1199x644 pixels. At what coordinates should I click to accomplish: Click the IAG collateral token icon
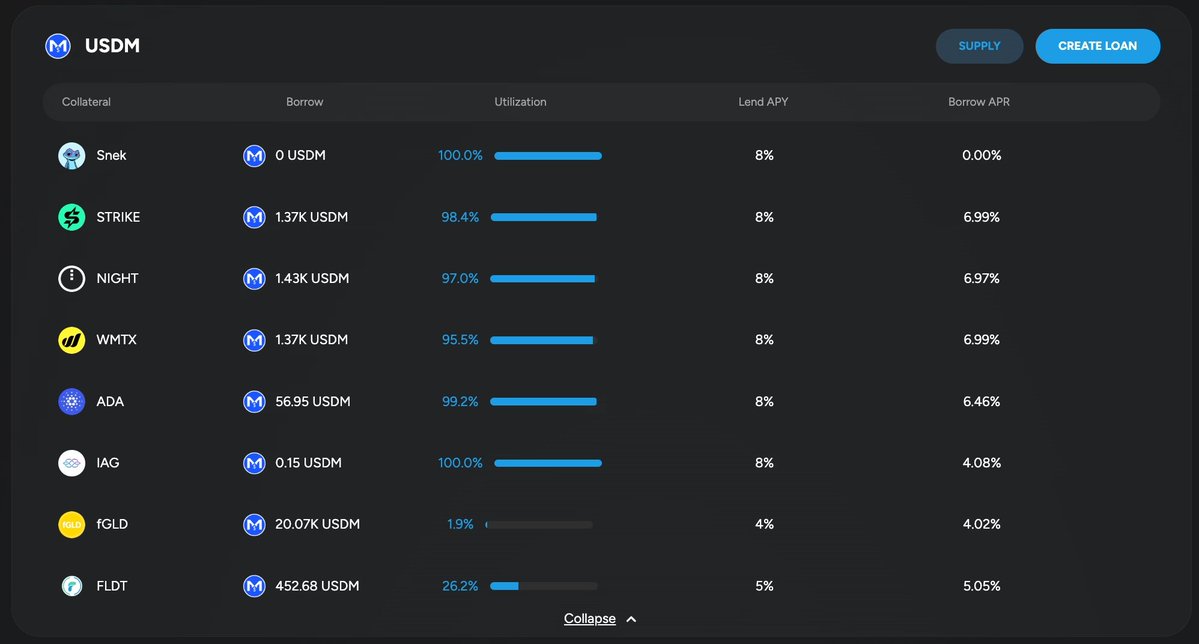[x=72, y=463]
